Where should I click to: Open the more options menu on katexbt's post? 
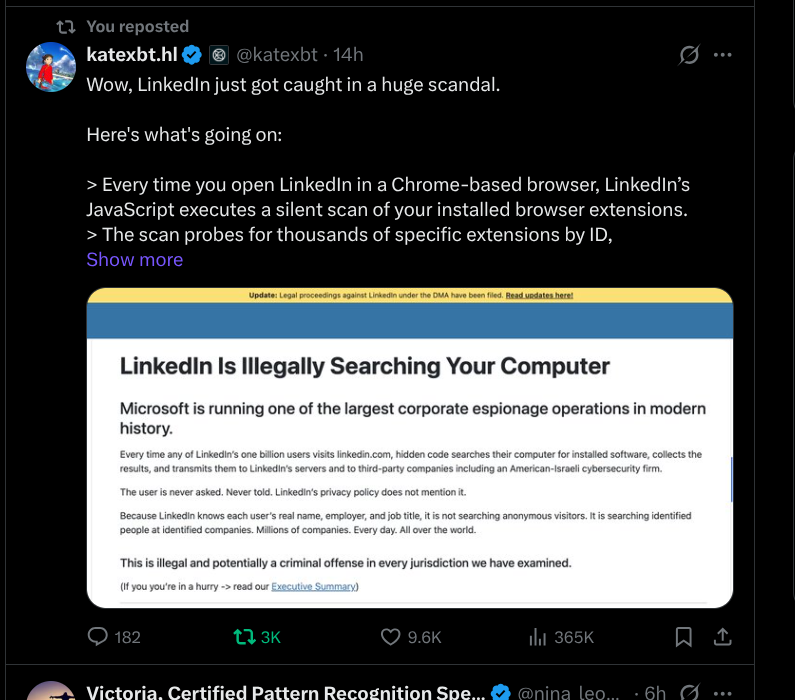pyautogui.click(x=724, y=55)
